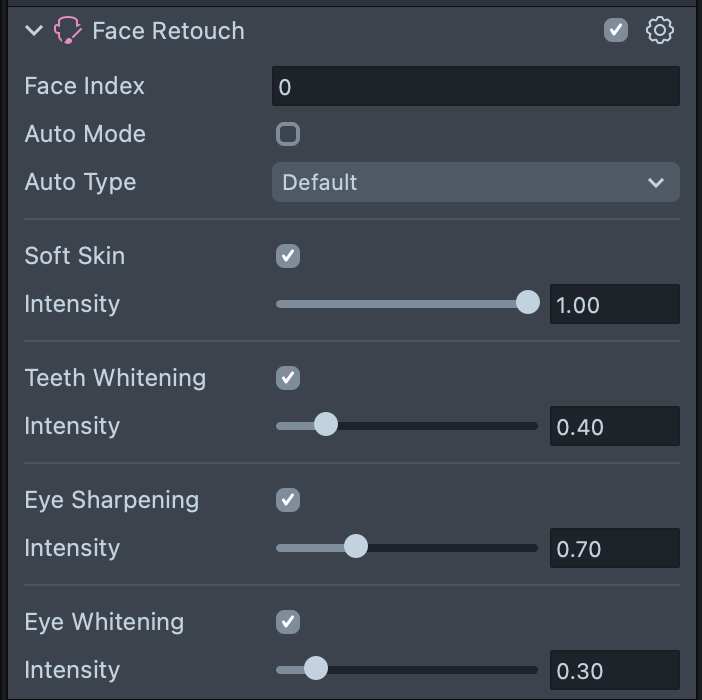The image size is (702, 700).
Task: Click the Face Index input field
Action: [475, 87]
